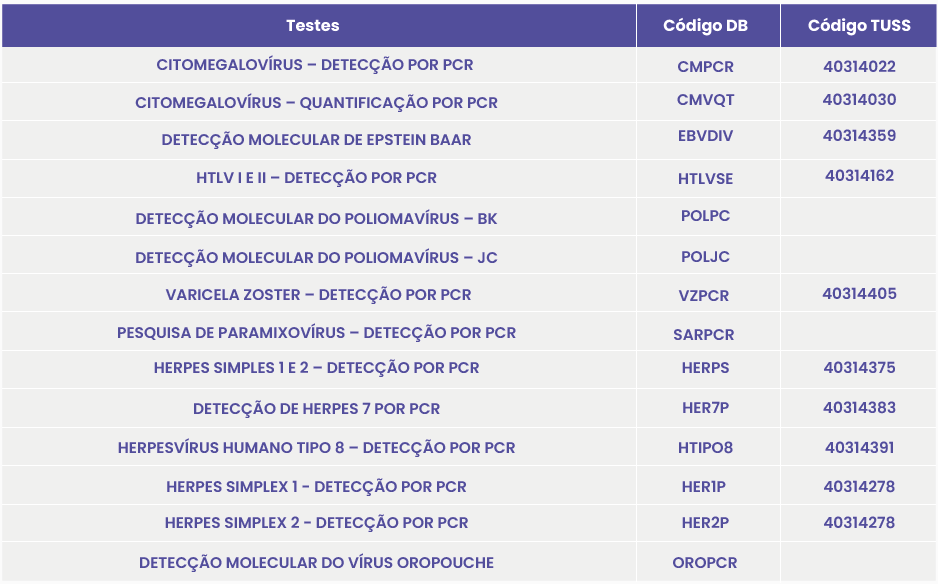Select Citomegalovírus – Quantificação por PCR row
This screenshot has height=584, width=938.
coord(316,103)
